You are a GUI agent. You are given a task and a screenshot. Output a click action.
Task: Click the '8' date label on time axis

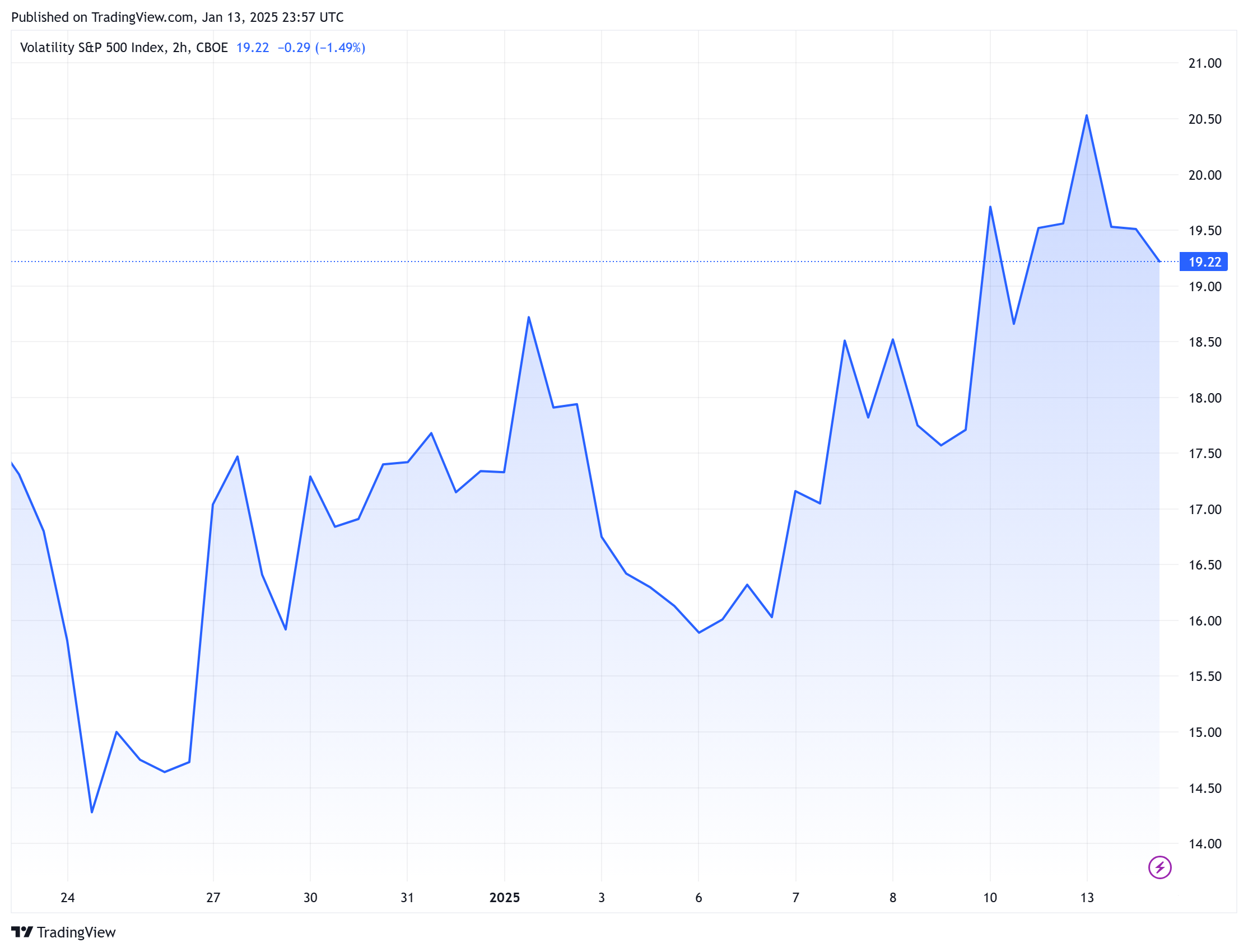893,898
